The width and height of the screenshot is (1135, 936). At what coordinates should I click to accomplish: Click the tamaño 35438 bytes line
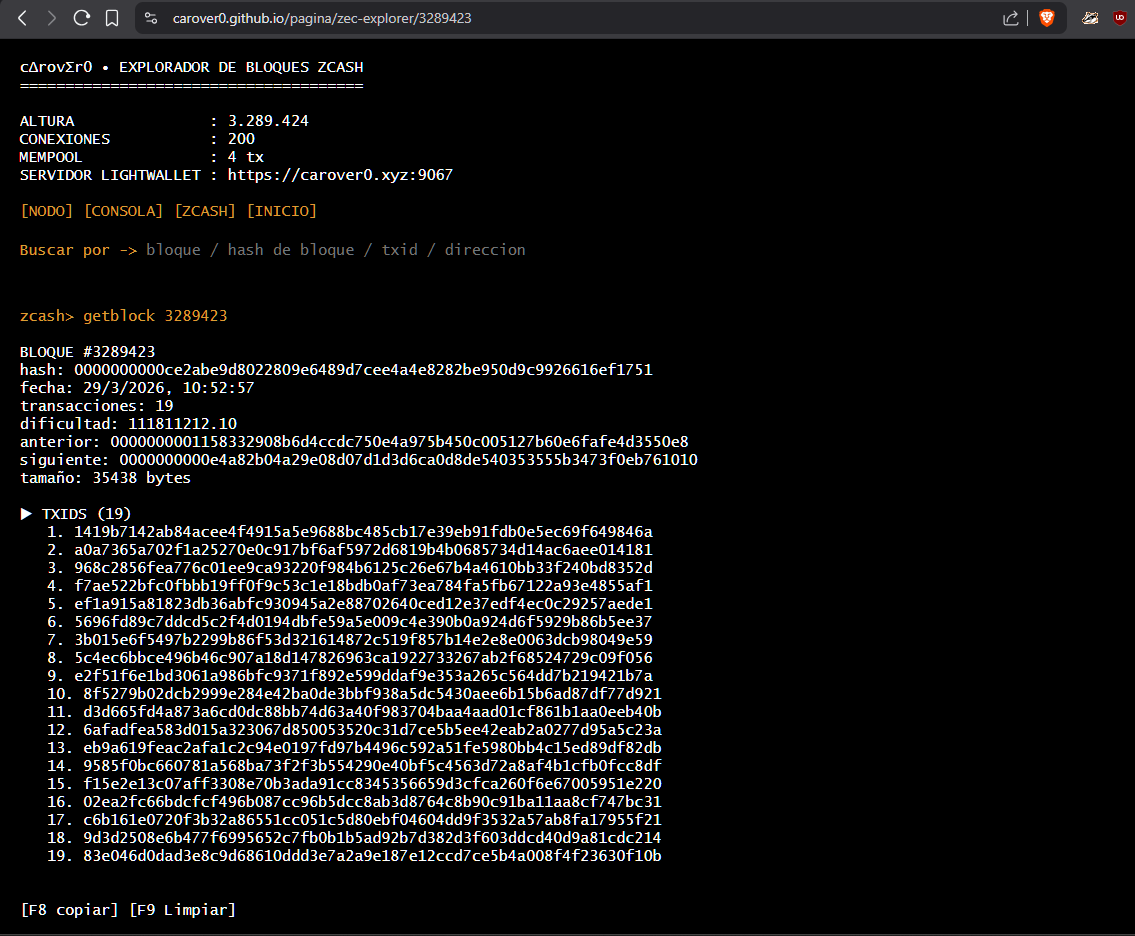(105, 478)
